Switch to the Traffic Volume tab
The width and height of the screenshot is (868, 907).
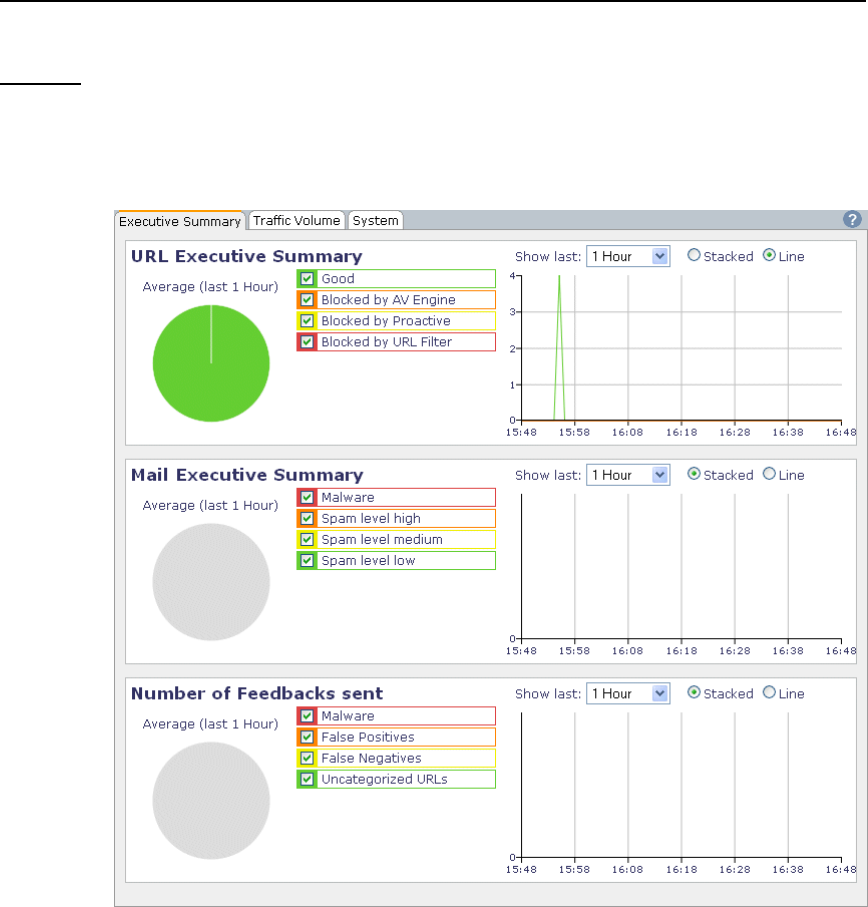tap(297, 220)
